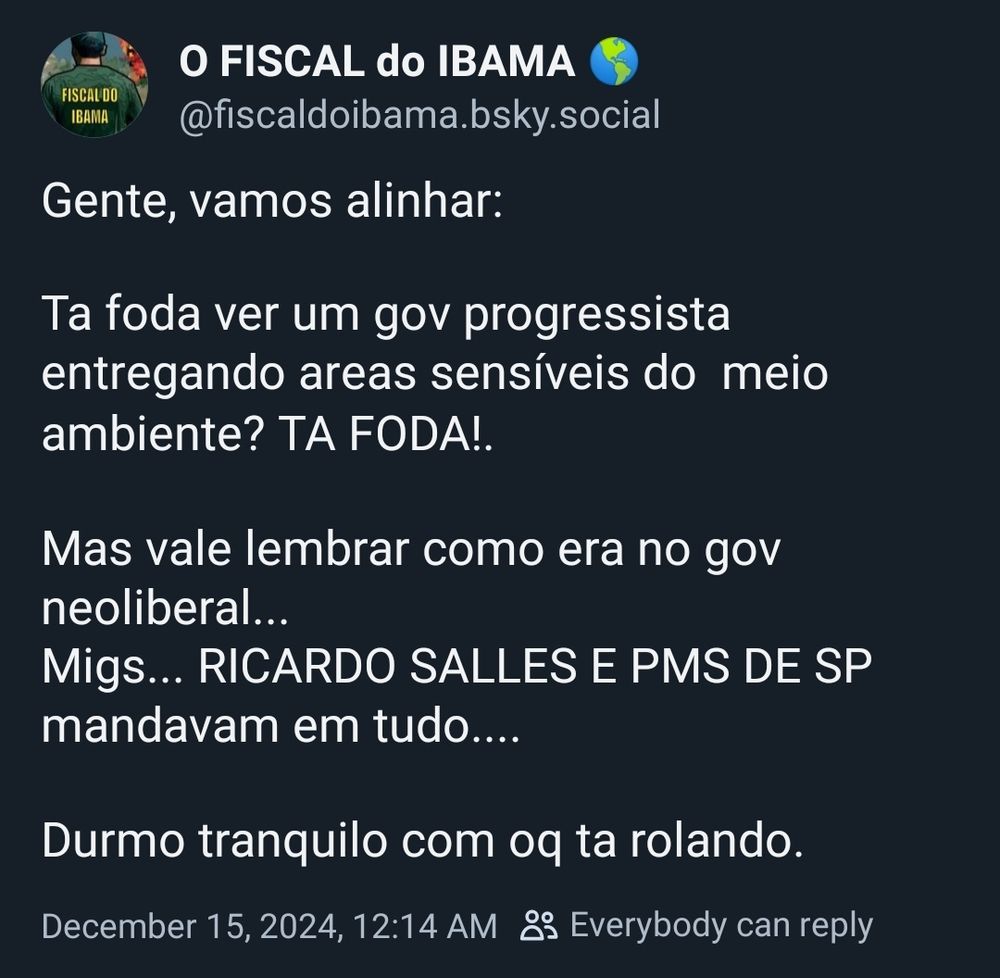The height and width of the screenshot is (978, 1000).
Task: Click 'Mas vale lembrar como era no gov' text
Action: pyautogui.click(x=410, y=548)
